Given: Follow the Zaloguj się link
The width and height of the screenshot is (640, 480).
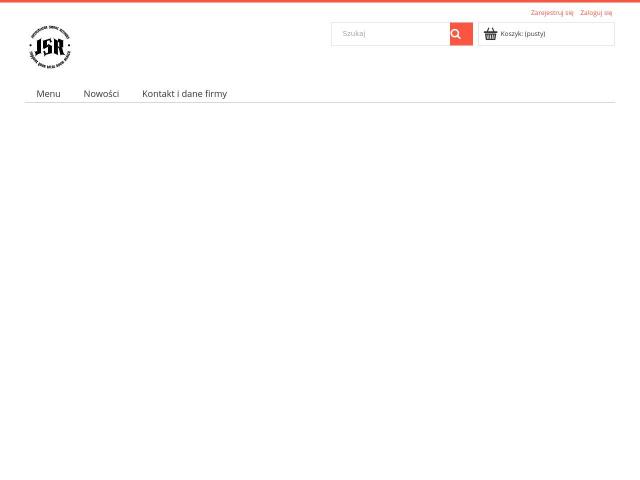Looking at the screenshot, I should 596,13.
